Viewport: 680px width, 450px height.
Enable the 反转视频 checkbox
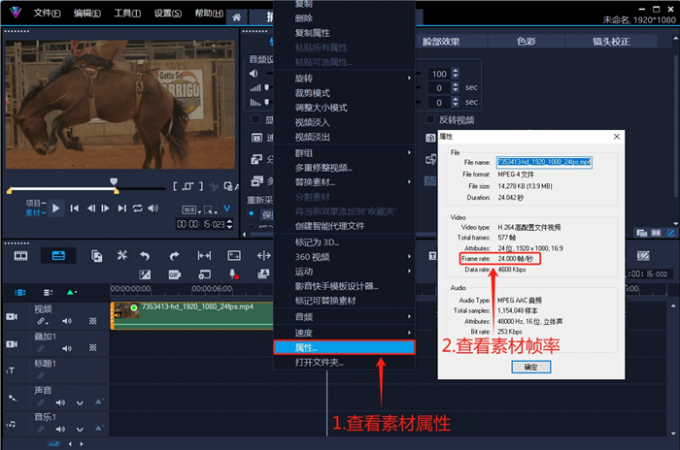pyautogui.click(x=430, y=119)
